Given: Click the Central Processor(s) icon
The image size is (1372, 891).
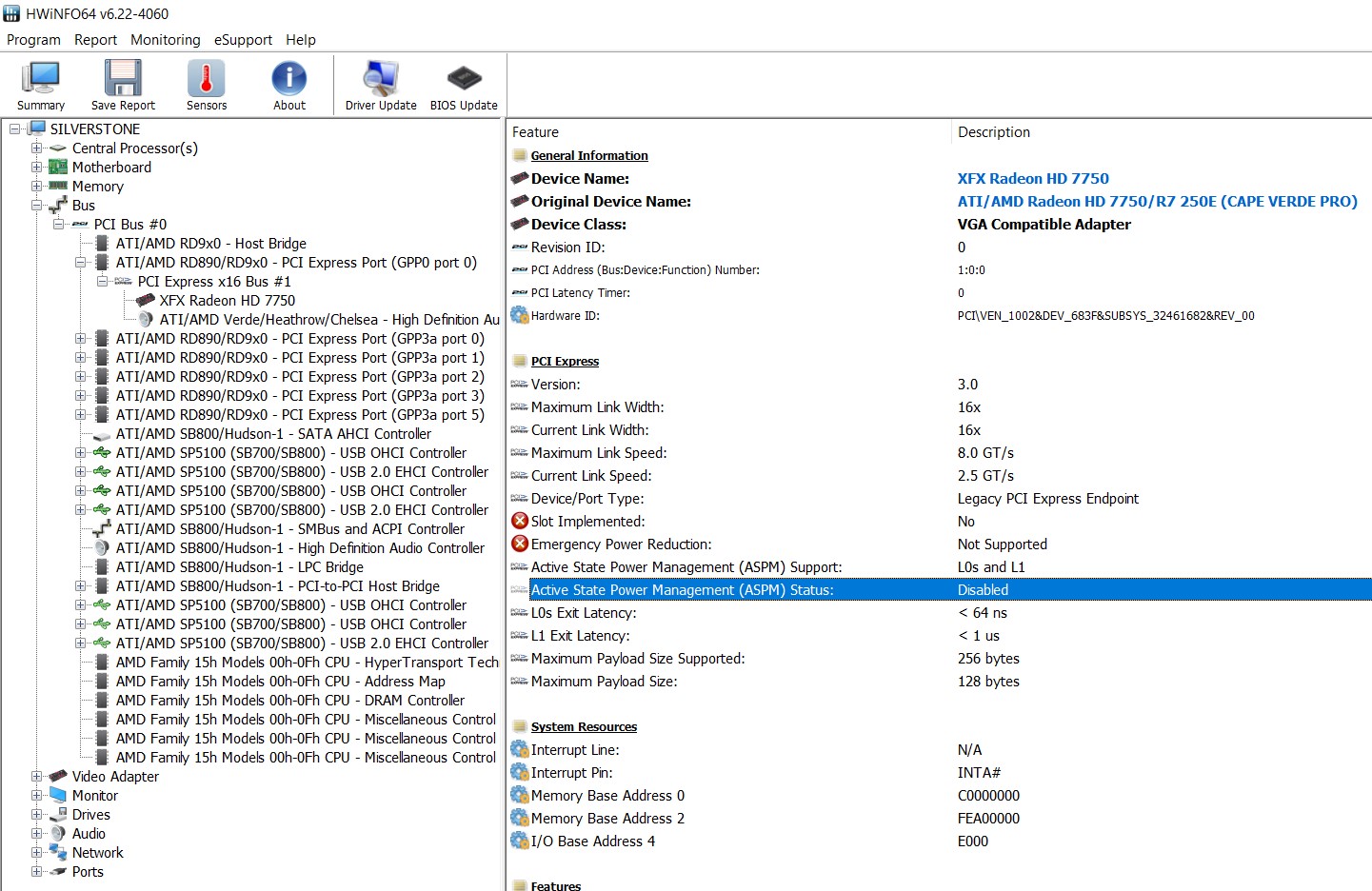Looking at the screenshot, I should (x=58, y=148).
